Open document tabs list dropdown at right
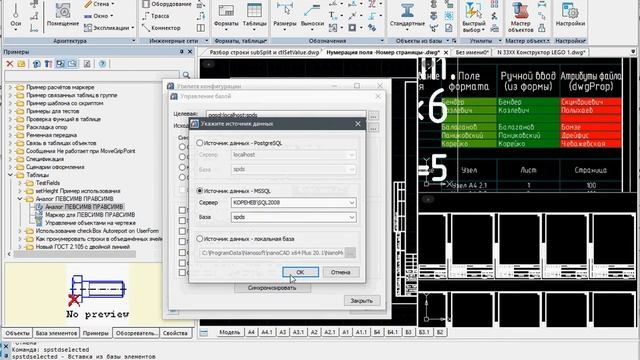The height and width of the screenshot is (360, 640). click(633, 52)
